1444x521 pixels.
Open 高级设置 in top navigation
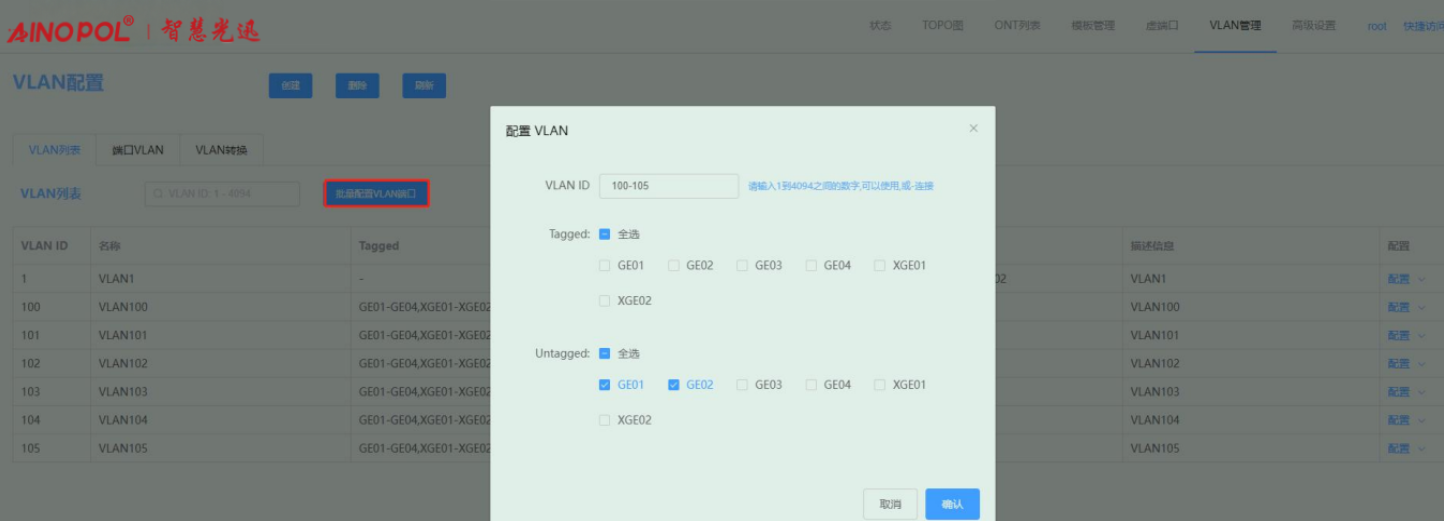1313,26
